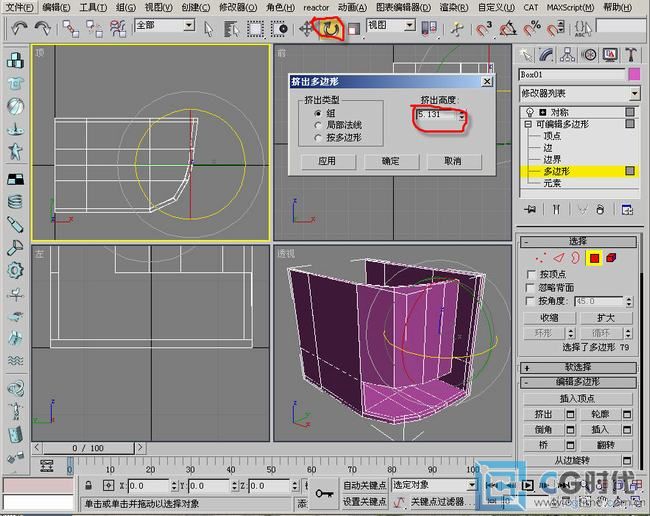Toggle the Spinner Snap icon

[x=556, y=29]
